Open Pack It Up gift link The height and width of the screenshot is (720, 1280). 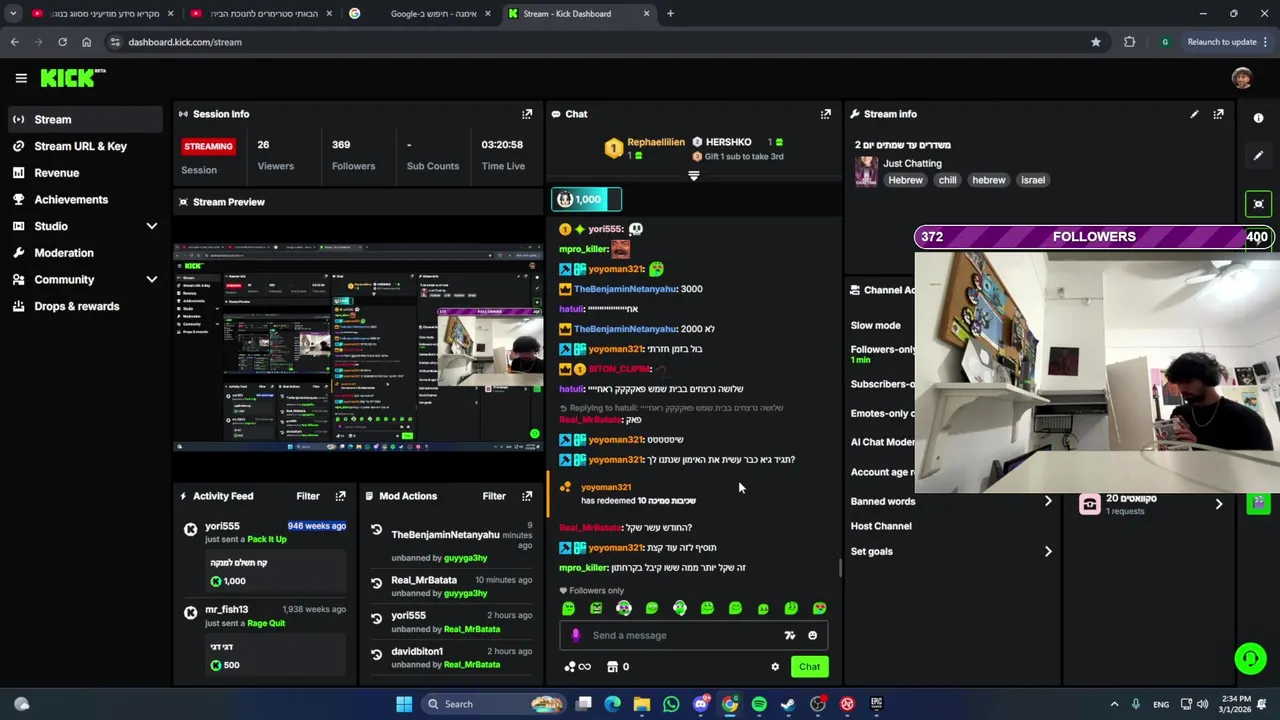pyautogui.click(x=267, y=539)
